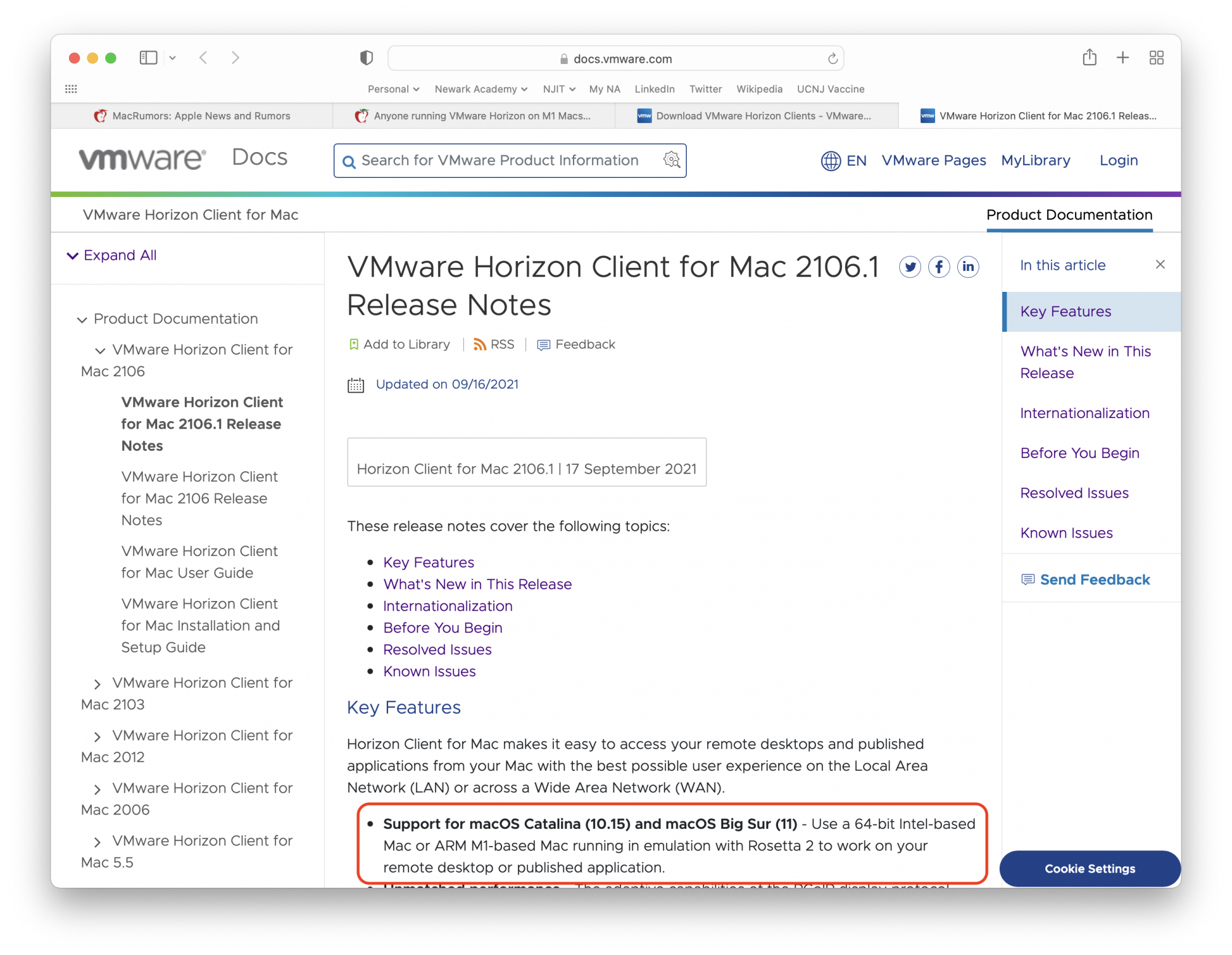
Task: Open the My NA bookmark
Action: point(604,89)
